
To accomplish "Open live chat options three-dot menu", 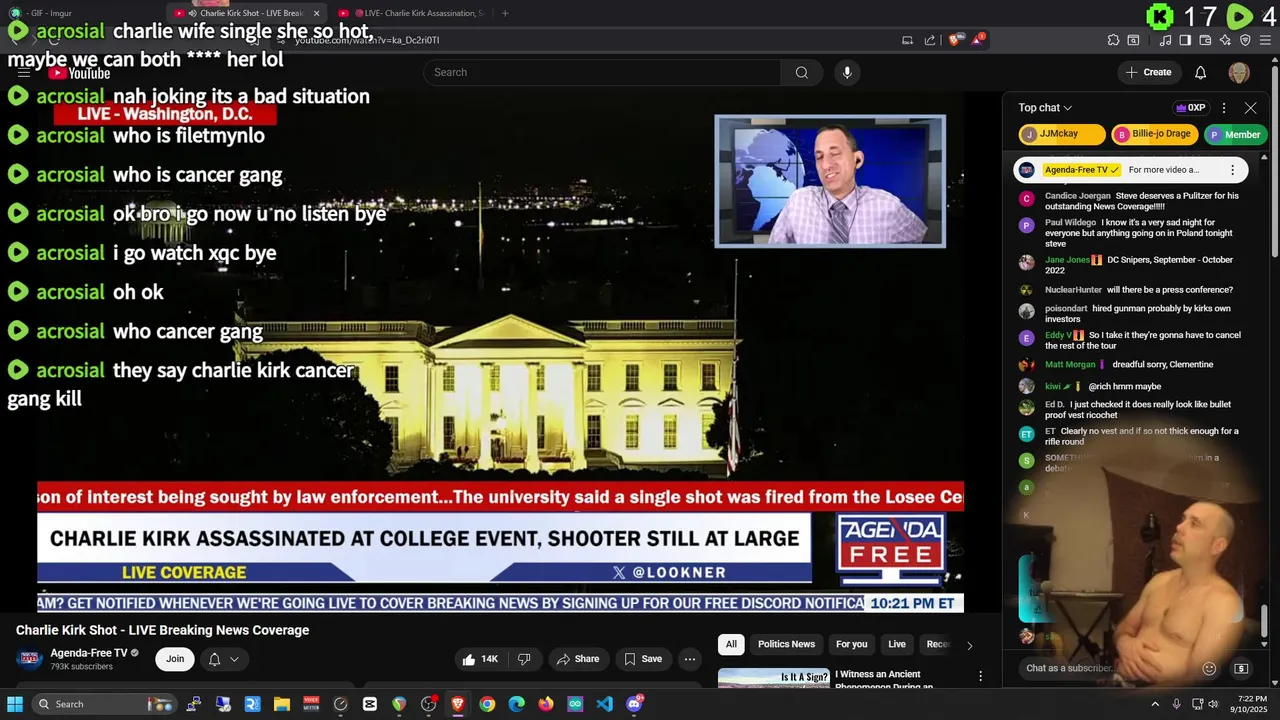I will (1223, 108).
